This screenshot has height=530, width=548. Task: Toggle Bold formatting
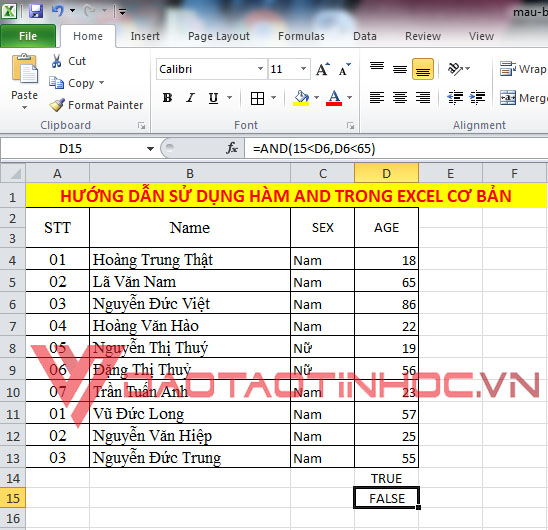167,98
